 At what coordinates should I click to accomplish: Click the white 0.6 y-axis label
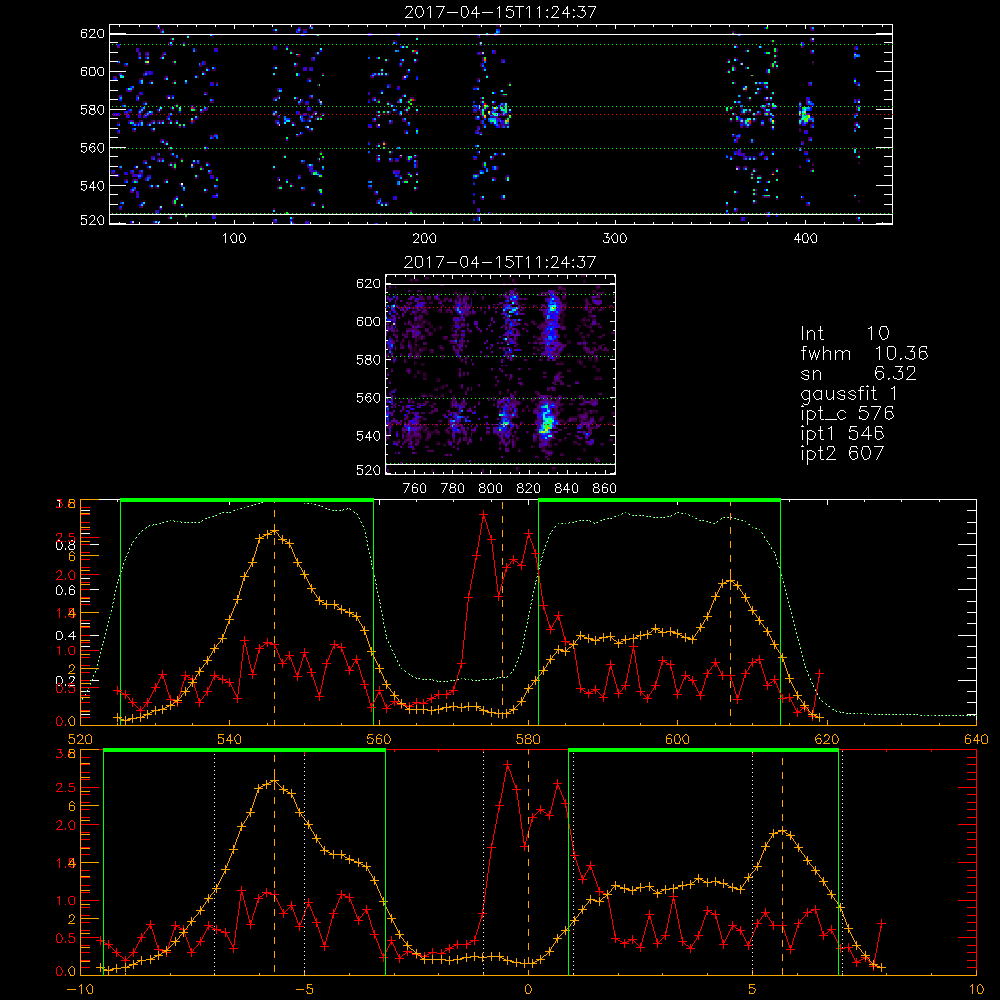pyautogui.click(x=66, y=591)
